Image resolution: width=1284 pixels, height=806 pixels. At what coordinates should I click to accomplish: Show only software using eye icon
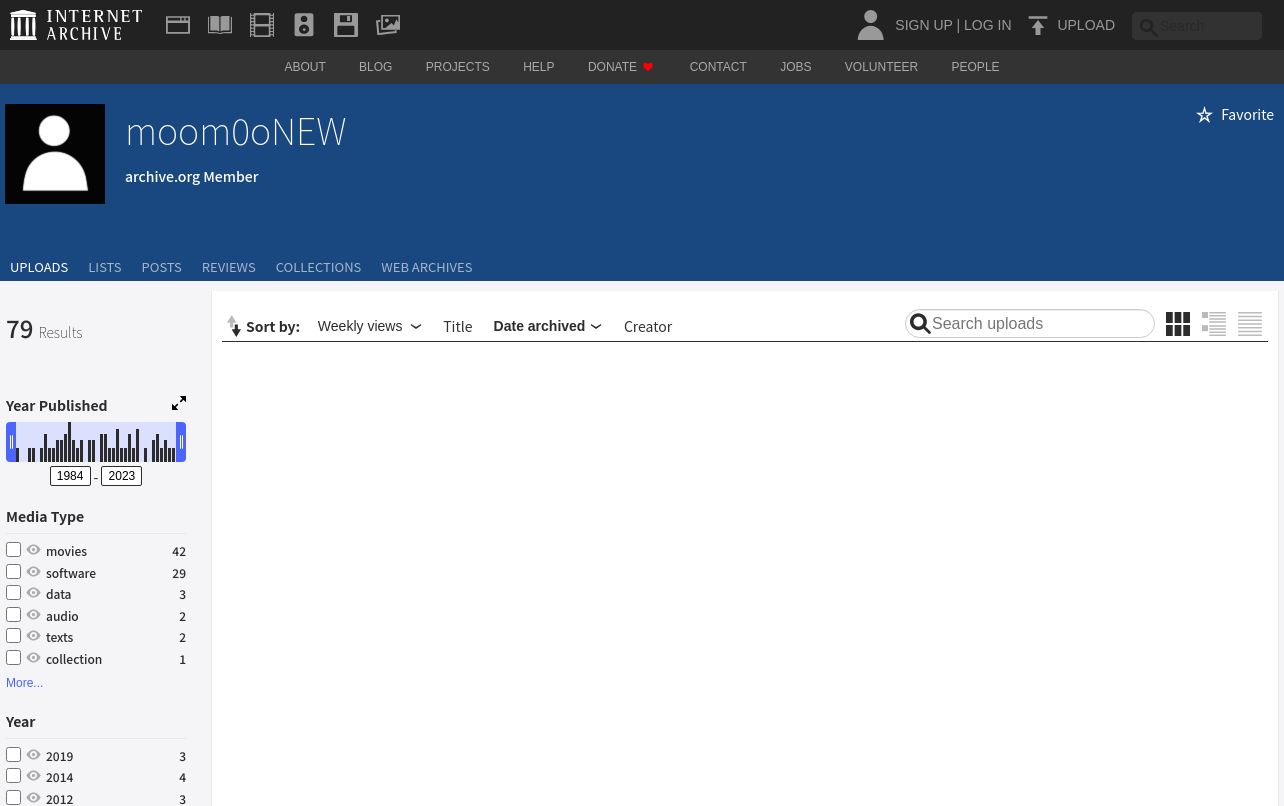coord(34,572)
